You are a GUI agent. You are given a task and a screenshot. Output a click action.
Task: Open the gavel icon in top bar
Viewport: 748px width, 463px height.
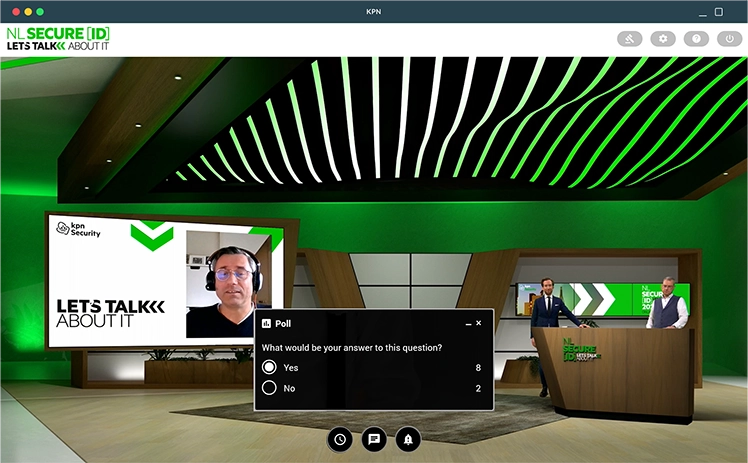pyautogui.click(x=629, y=39)
